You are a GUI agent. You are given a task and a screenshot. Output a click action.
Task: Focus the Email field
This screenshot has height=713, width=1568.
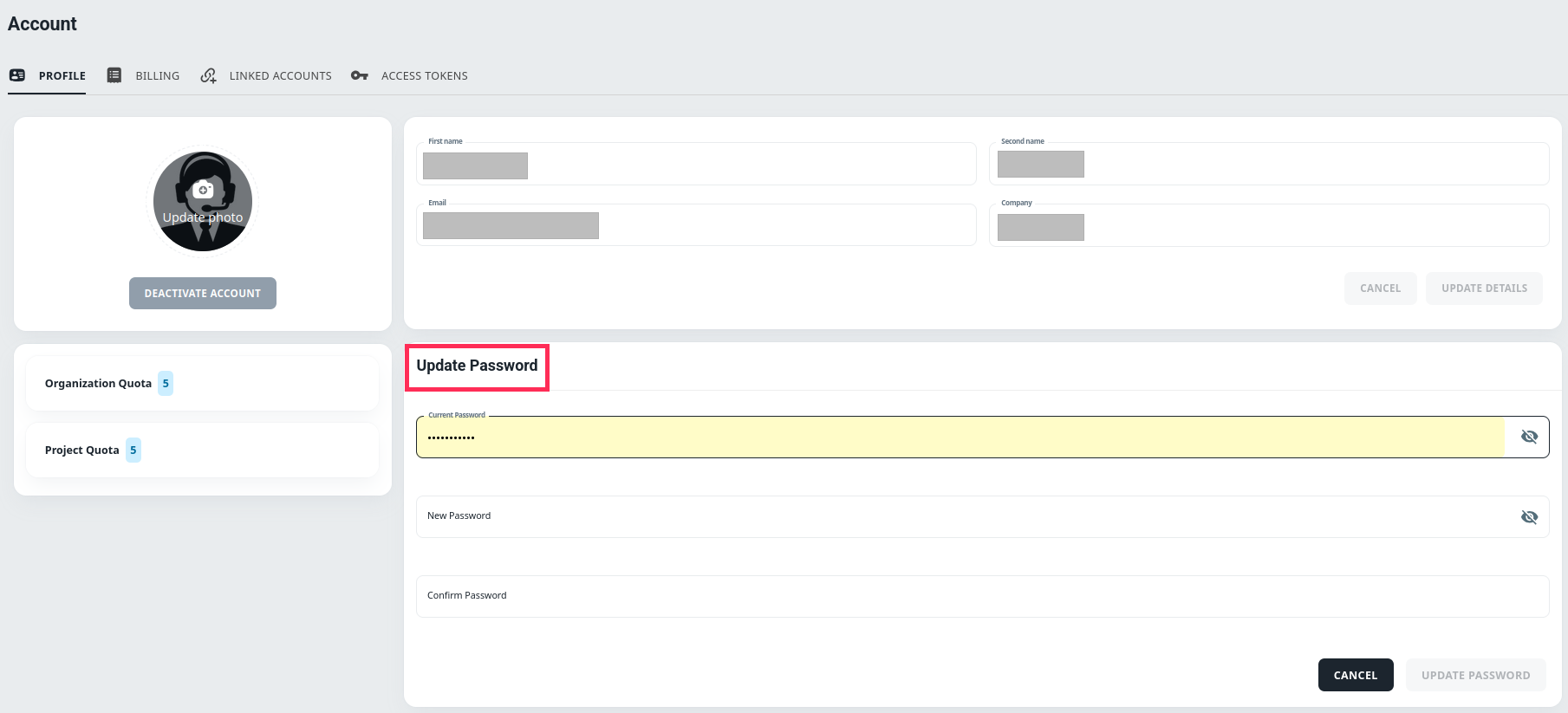pos(696,225)
